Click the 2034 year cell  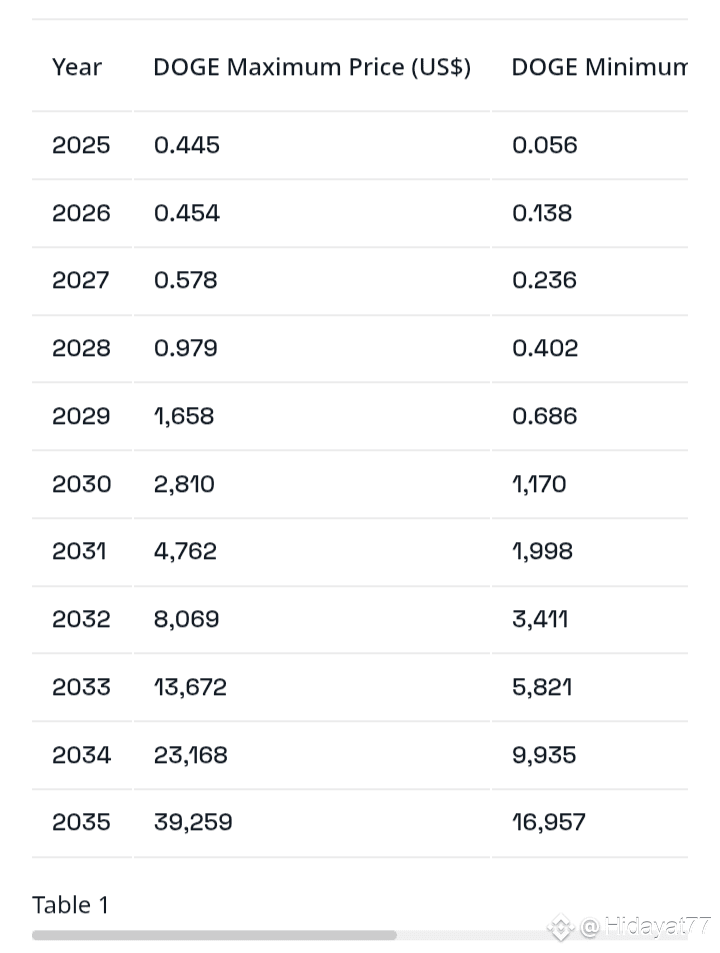[x=81, y=755]
